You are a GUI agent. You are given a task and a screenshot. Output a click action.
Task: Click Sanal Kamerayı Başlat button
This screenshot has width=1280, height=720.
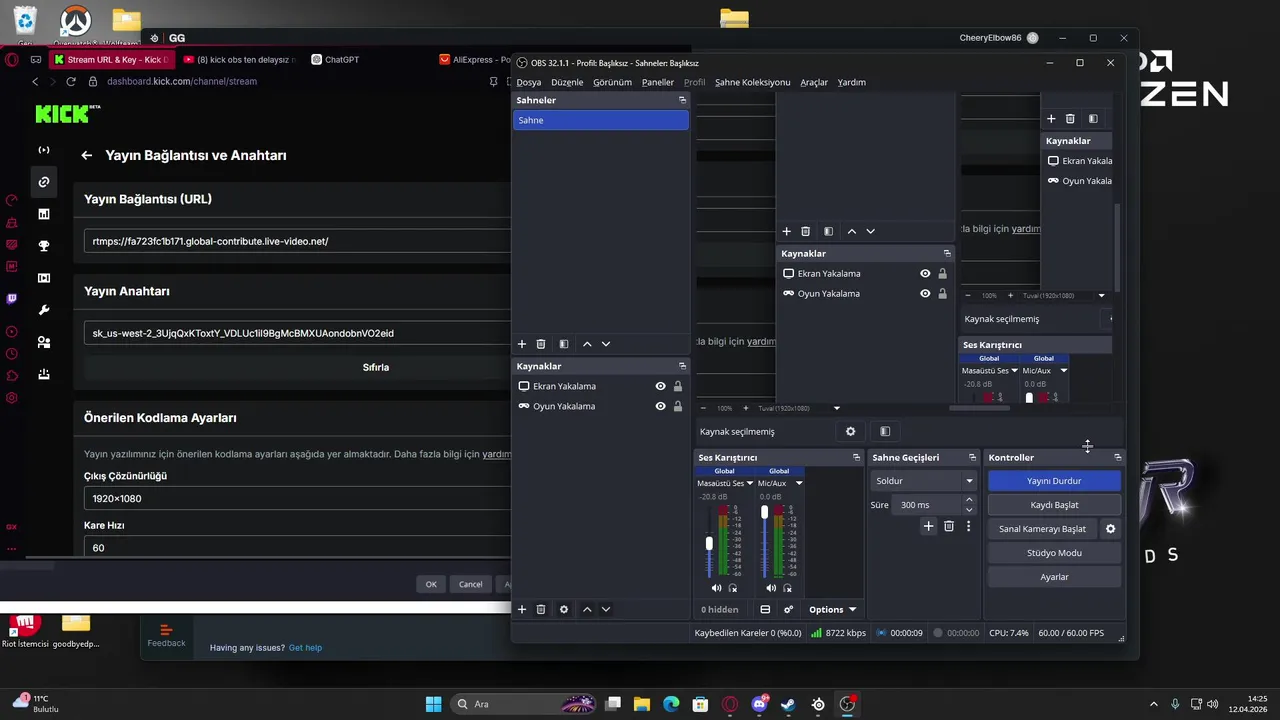[1042, 529]
